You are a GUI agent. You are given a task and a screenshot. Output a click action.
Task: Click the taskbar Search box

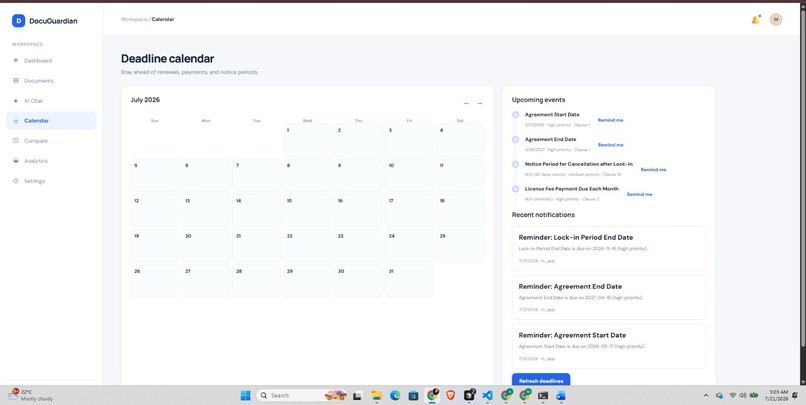coord(302,395)
